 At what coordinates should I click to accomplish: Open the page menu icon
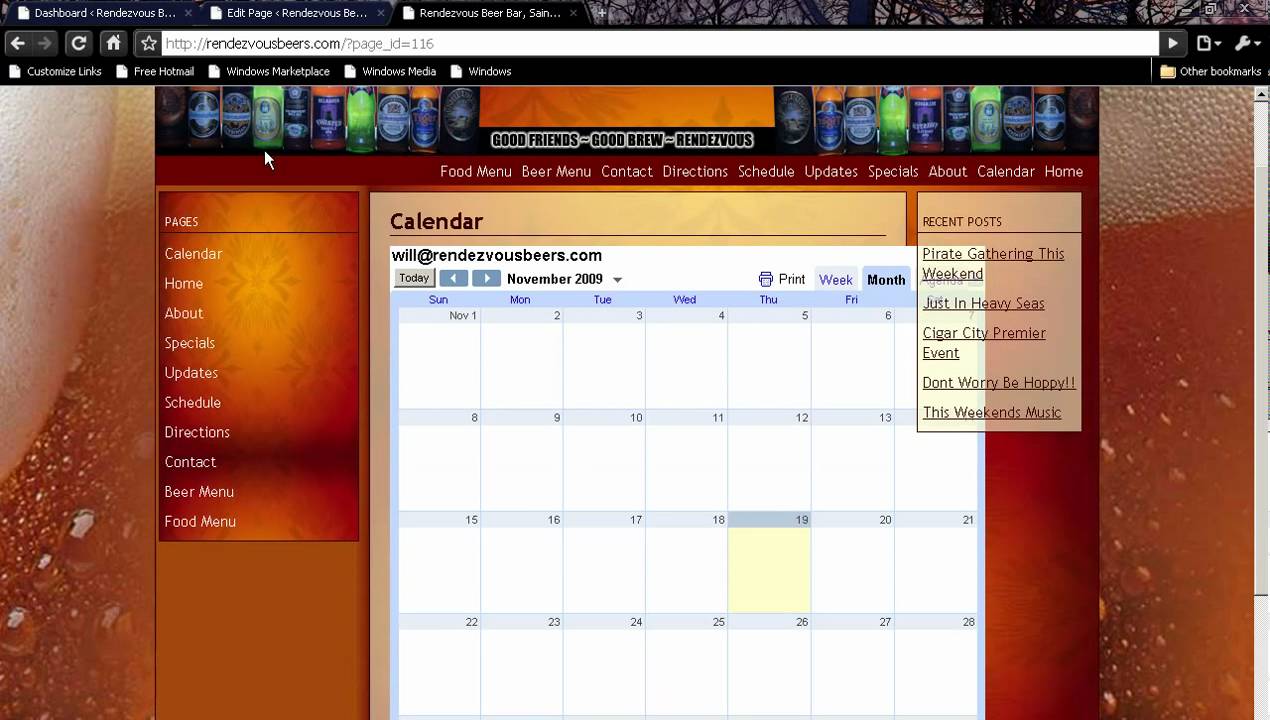(1208, 43)
